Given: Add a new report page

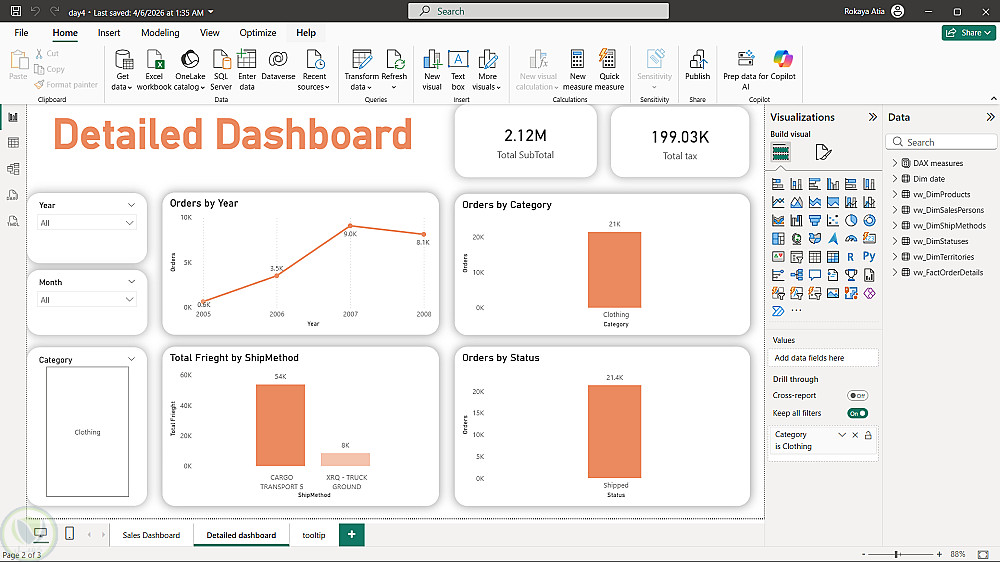Looking at the screenshot, I should click(x=351, y=535).
